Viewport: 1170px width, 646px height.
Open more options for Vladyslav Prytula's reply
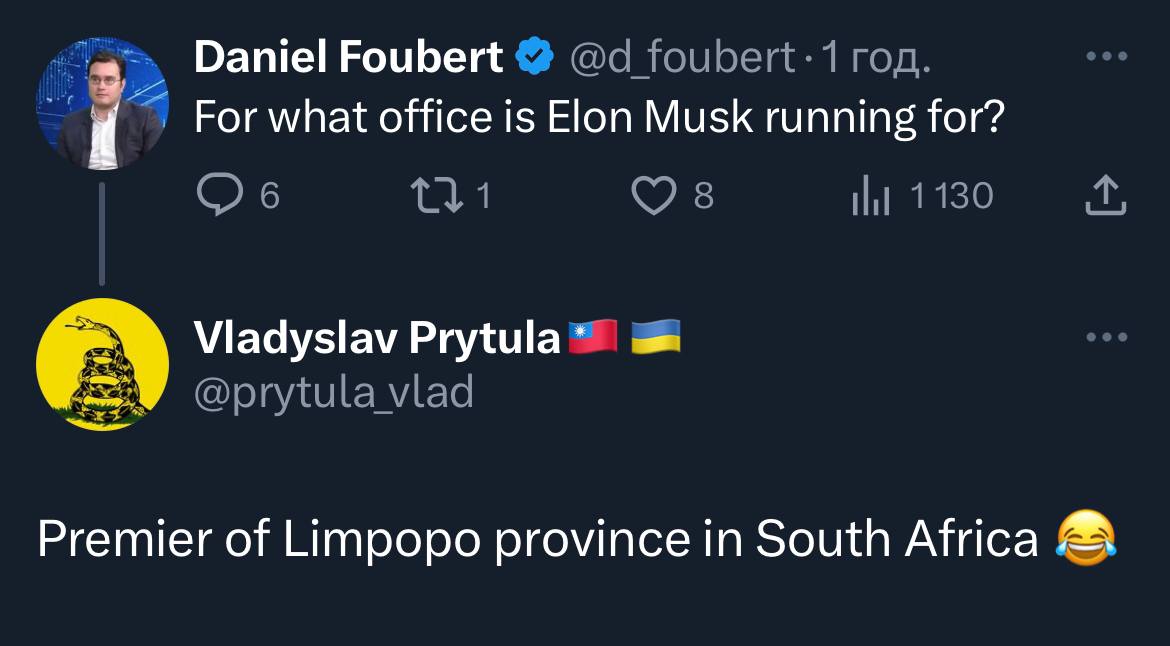click(x=1107, y=338)
